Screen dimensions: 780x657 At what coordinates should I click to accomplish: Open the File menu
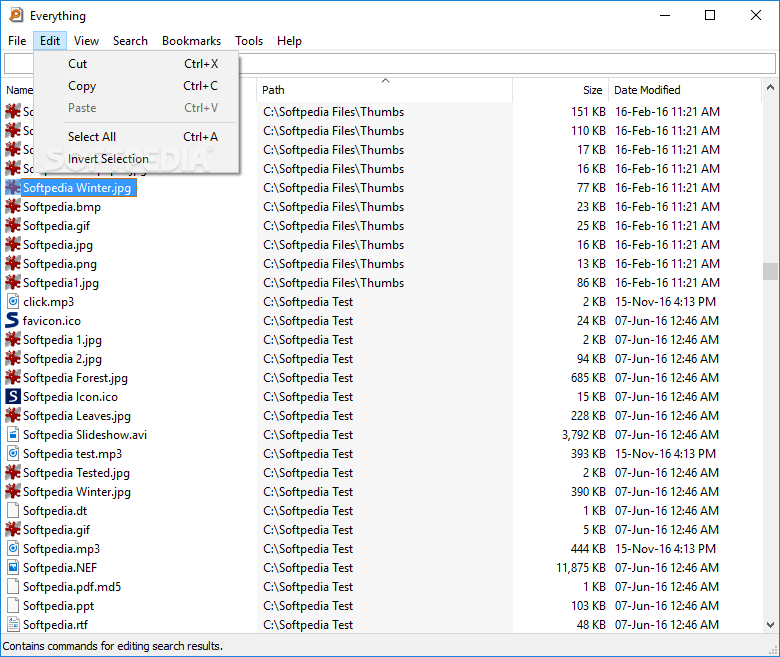(17, 41)
